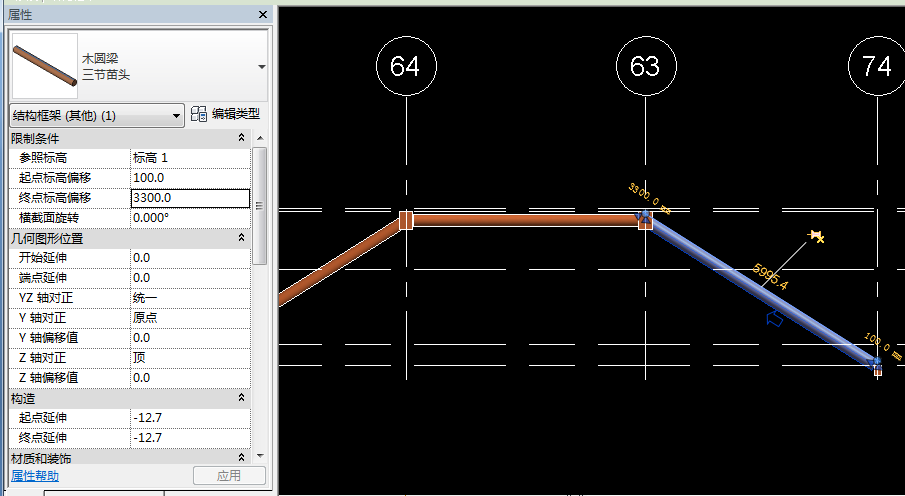The height and width of the screenshot is (496, 905).
Task: Click the properties panel scrollbar up arrow
Action: pos(260,138)
